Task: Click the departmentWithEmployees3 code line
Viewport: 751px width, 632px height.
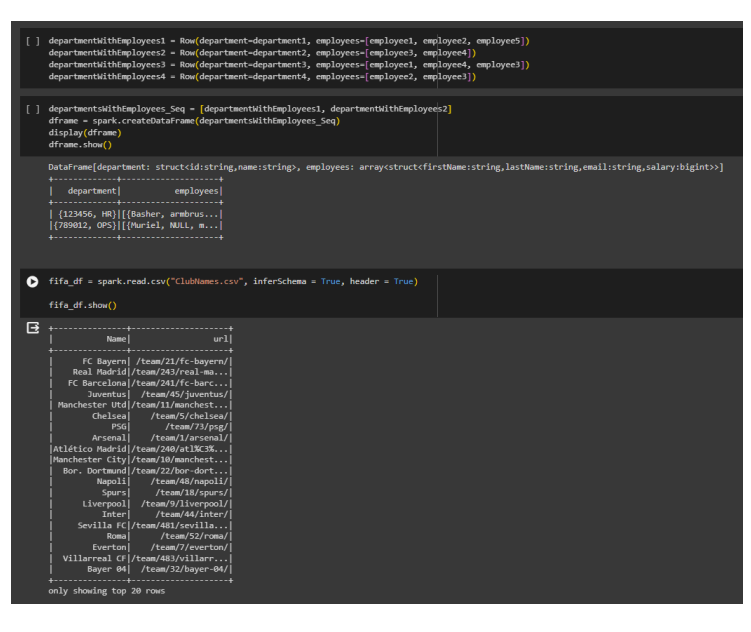Action: (x=289, y=65)
